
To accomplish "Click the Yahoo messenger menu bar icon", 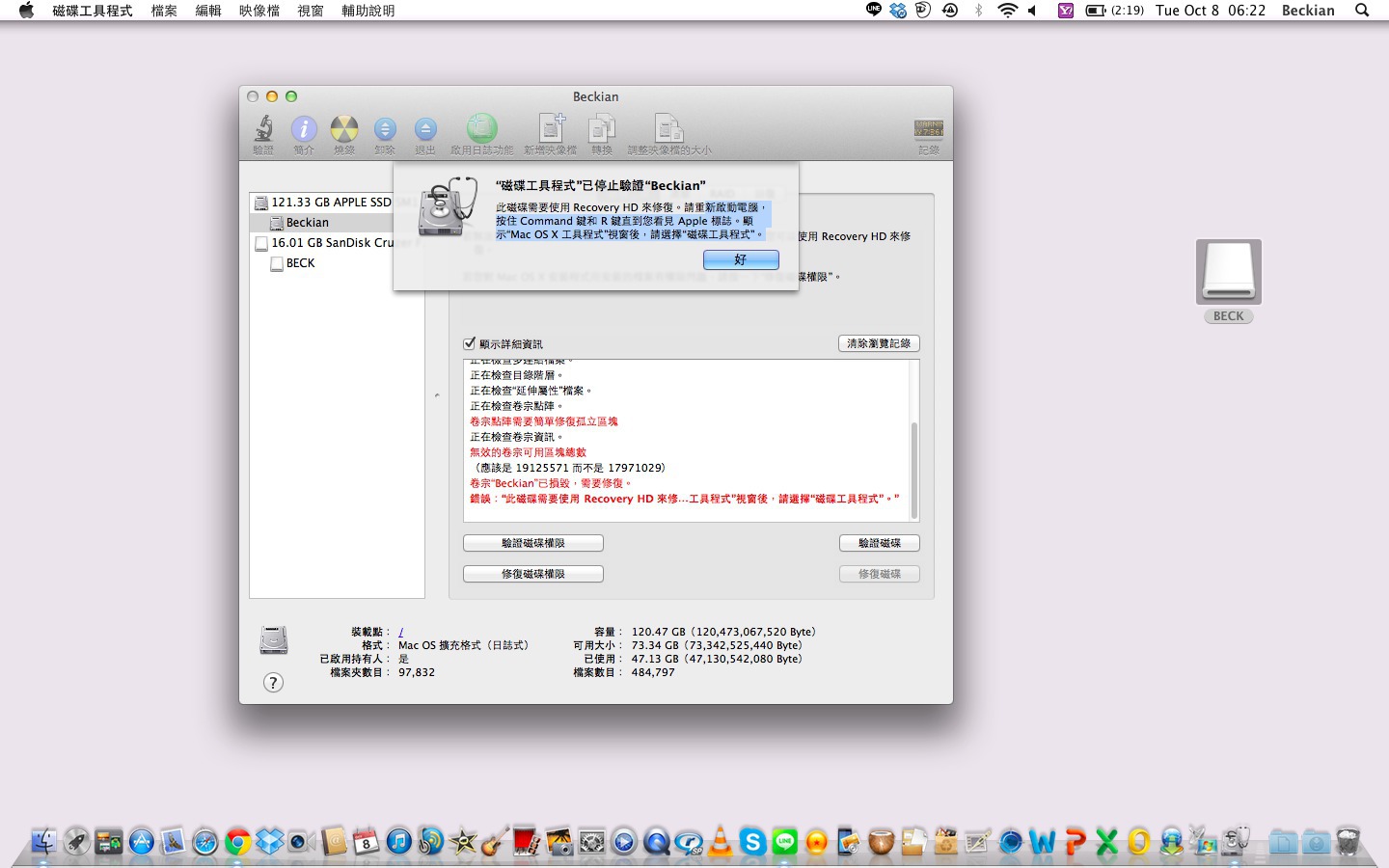I will (x=1066, y=11).
